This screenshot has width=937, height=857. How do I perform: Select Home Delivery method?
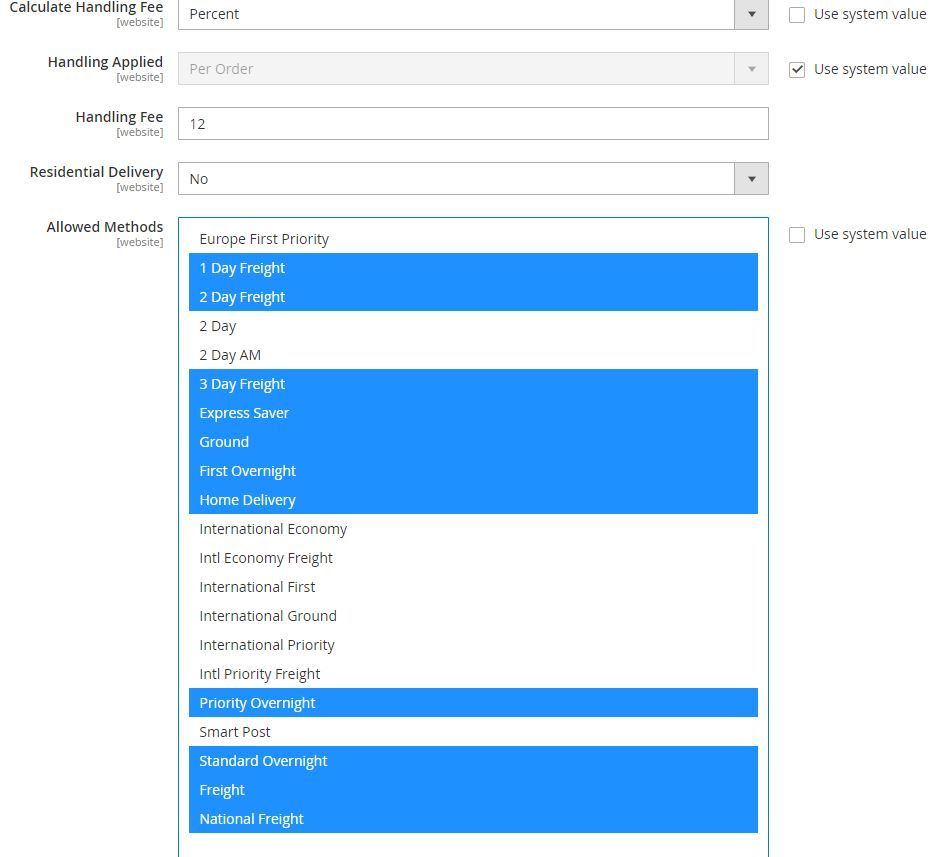pos(247,500)
